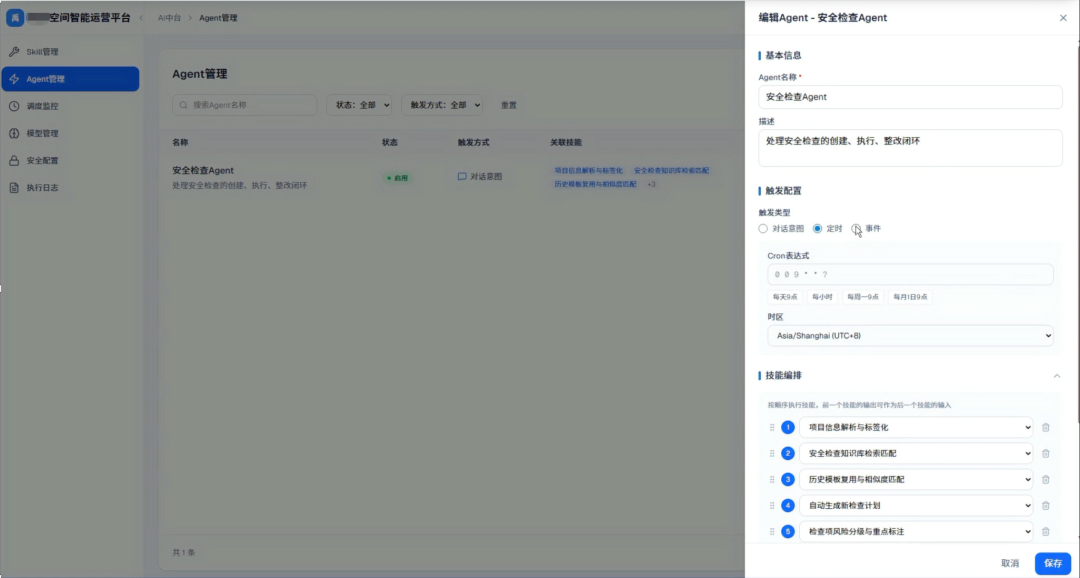1080x578 pixels.
Task: Apply the 每月1日9点 cron preset
Action: [911, 297]
